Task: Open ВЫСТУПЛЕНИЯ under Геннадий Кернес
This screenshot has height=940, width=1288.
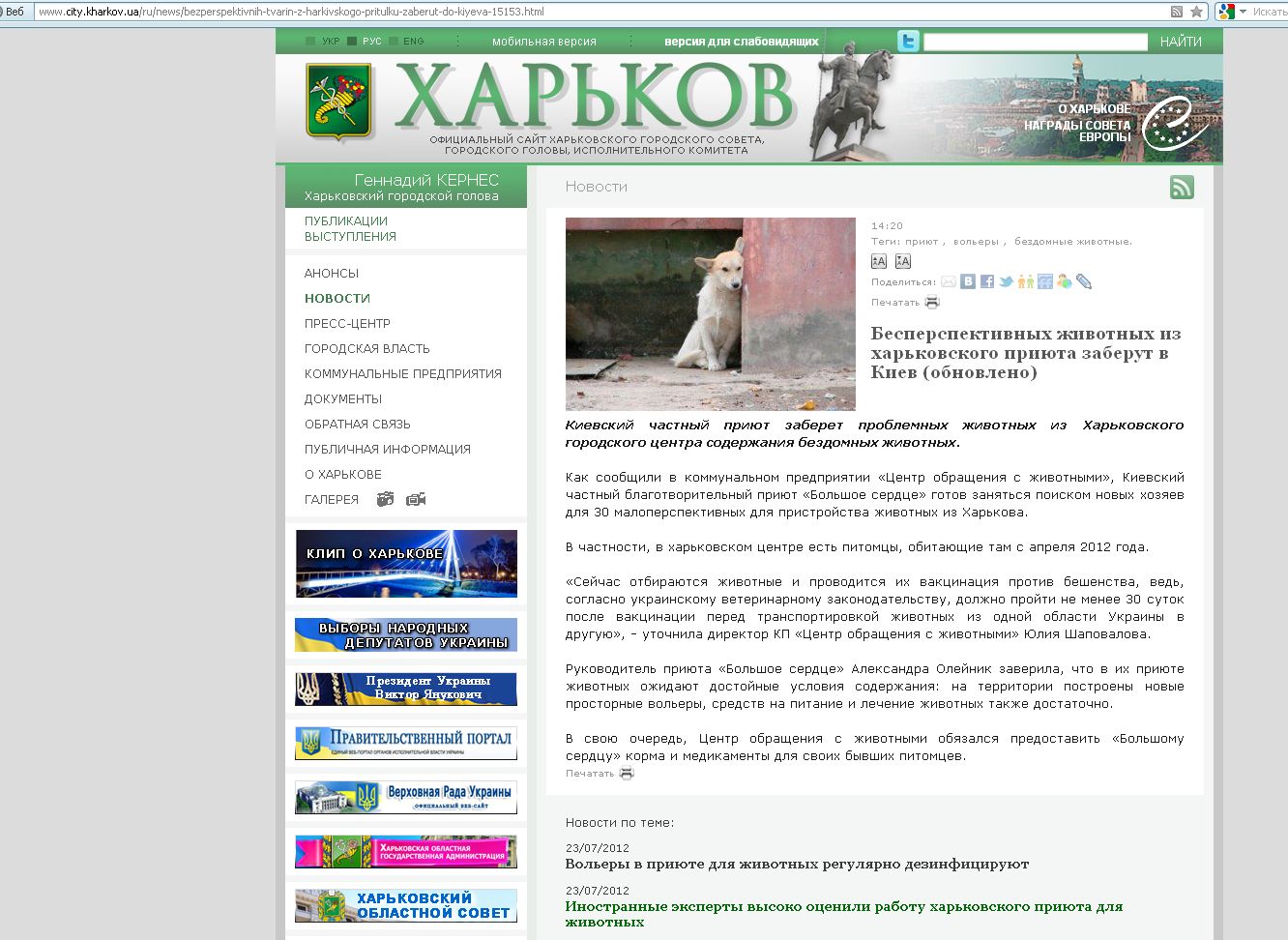Action: point(350,236)
